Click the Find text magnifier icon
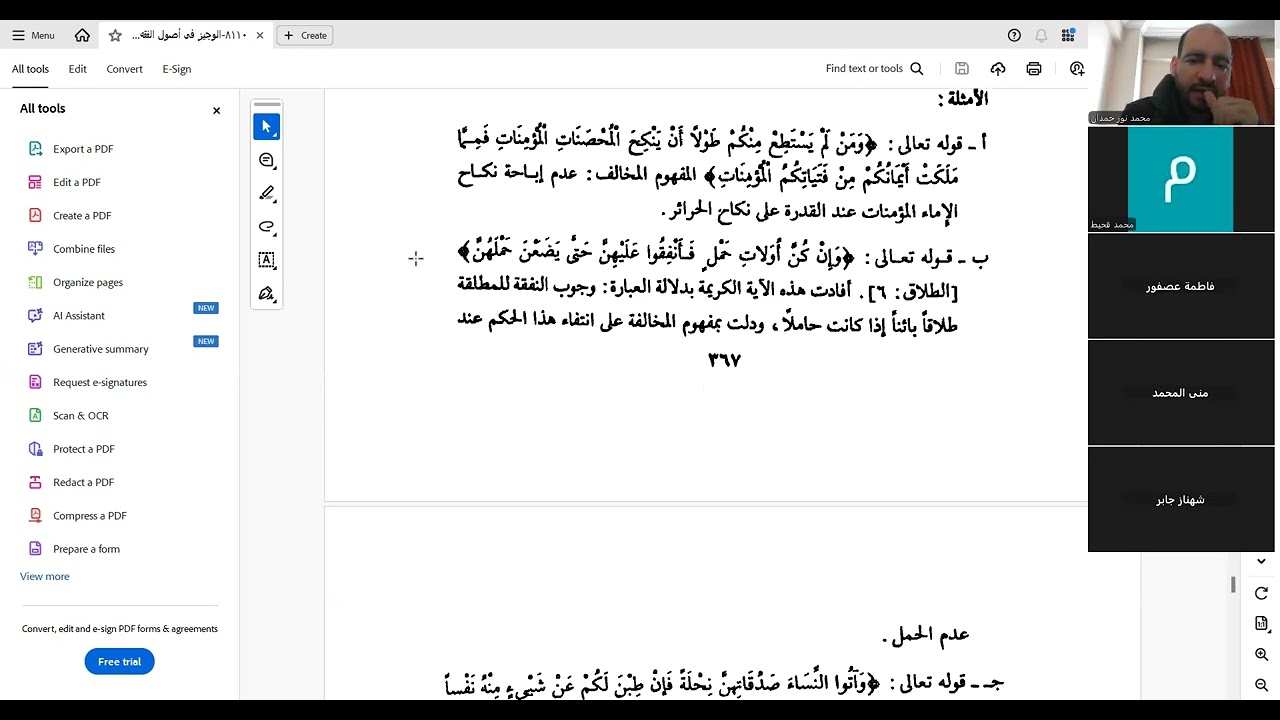The width and height of the screenshot is (1280, 720). point(916,69)
